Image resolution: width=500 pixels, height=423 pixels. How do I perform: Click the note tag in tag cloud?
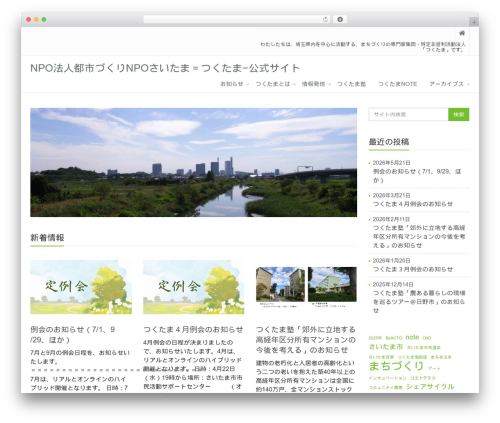(x=412, y=337)
